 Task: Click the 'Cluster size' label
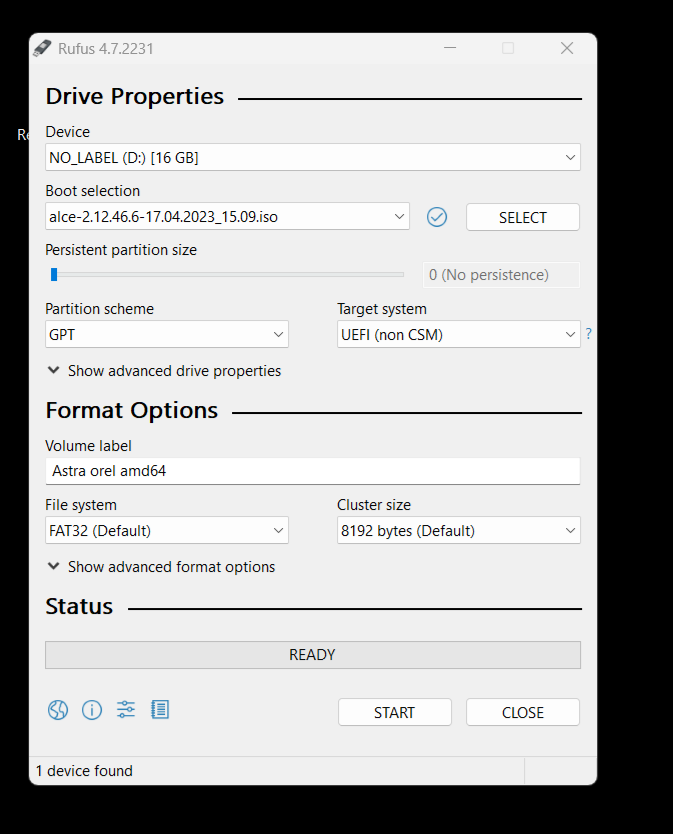374,505
